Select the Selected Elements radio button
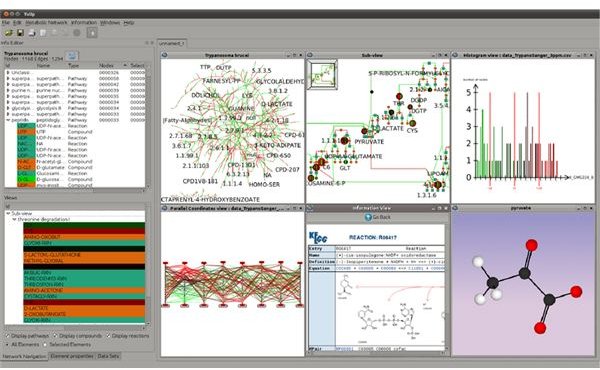600x370 pixels. coord(45,344)
